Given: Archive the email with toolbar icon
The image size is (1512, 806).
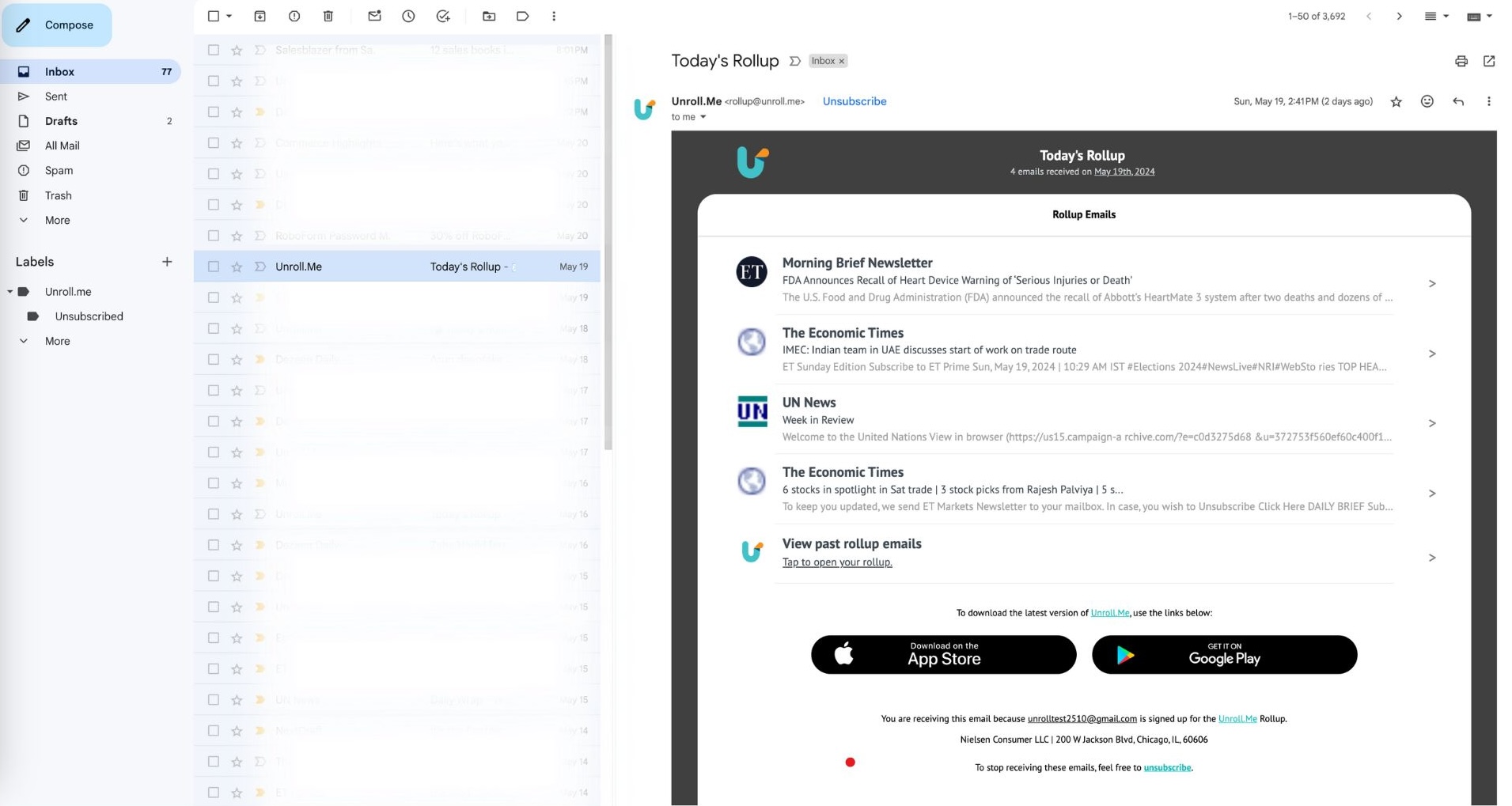Looking at the screenshot, I should click(x=260, y=16).
